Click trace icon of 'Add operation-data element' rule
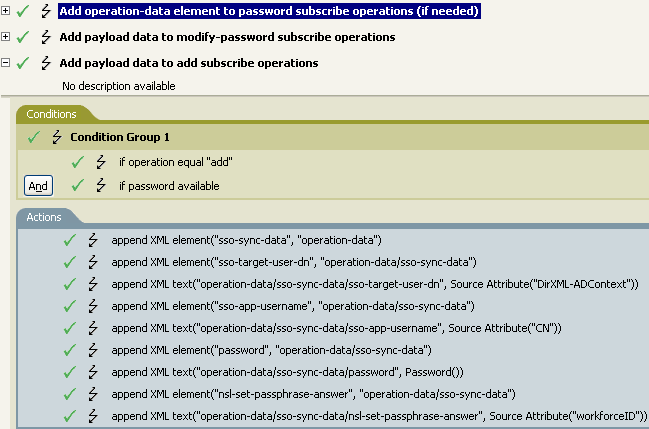The image size is (649, 429). point(46,11)
